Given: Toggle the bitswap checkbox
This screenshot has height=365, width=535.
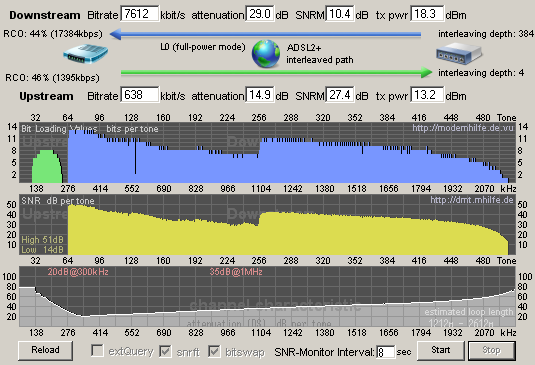Looking at the screenshot, I should coord(214,351).
